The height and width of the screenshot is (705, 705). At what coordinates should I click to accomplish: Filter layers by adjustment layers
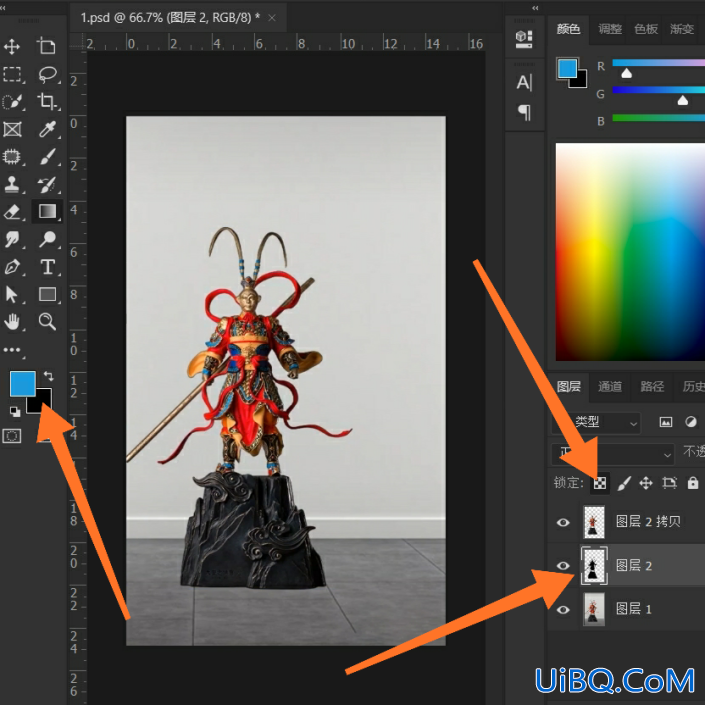(x=691, y=422)
